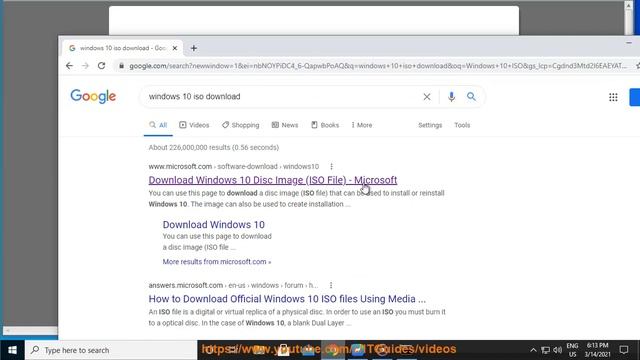Select the All results tab
The height and width of the screenshot is (360, 640).
[x=158, y=125]
